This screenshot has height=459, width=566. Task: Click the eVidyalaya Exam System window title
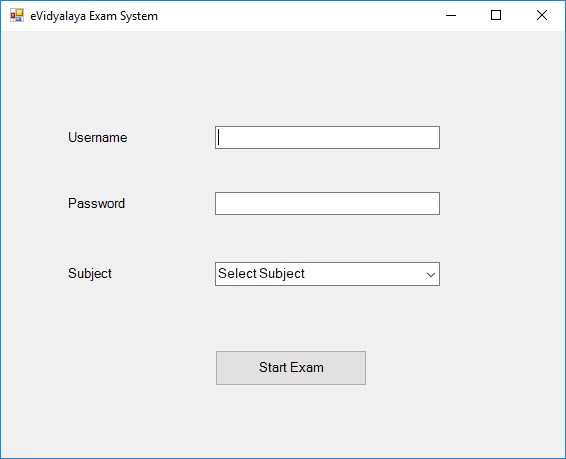point(94,16)
